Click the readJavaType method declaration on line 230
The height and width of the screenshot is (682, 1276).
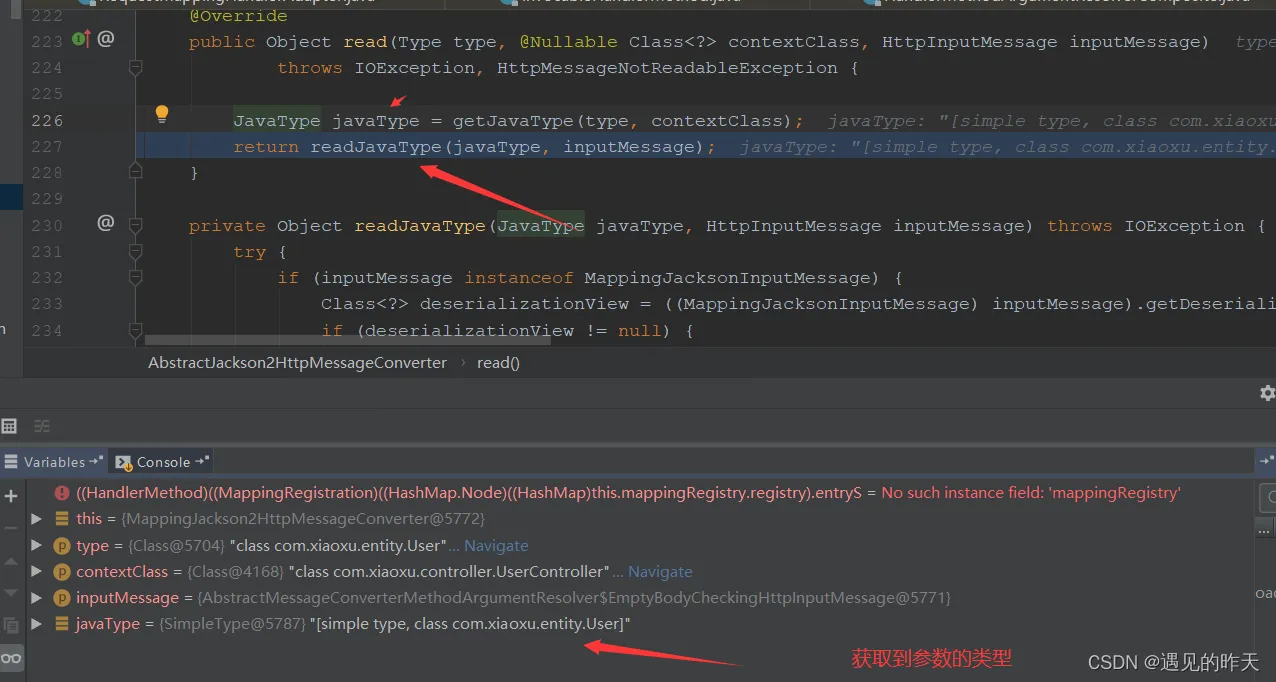(420, 226)
